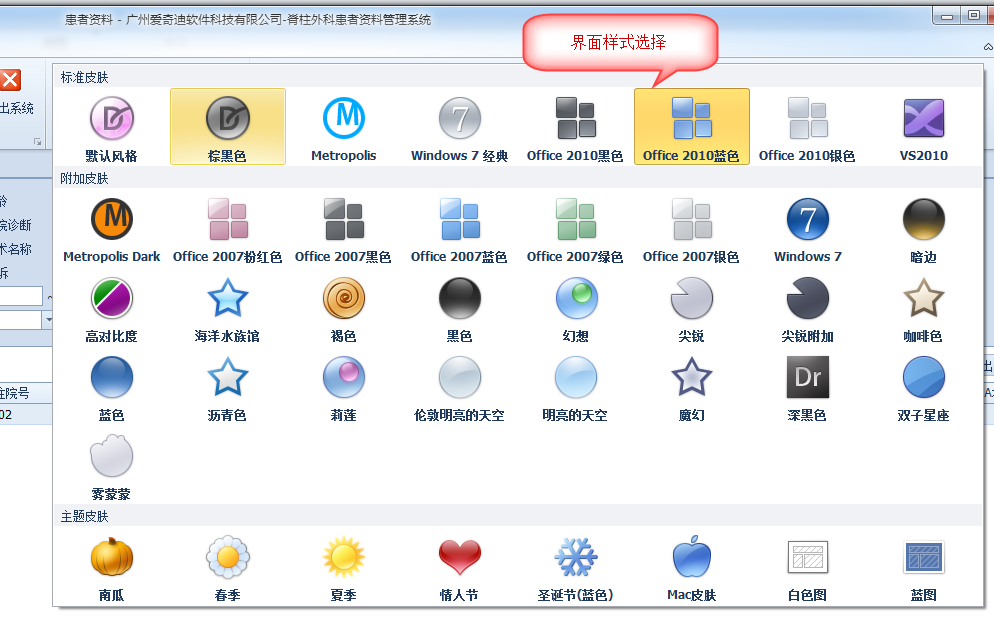The height and width of the screenshot is (628, 994).
Task: Choose the 沥青色 skin
Action: tap(228, 388)
